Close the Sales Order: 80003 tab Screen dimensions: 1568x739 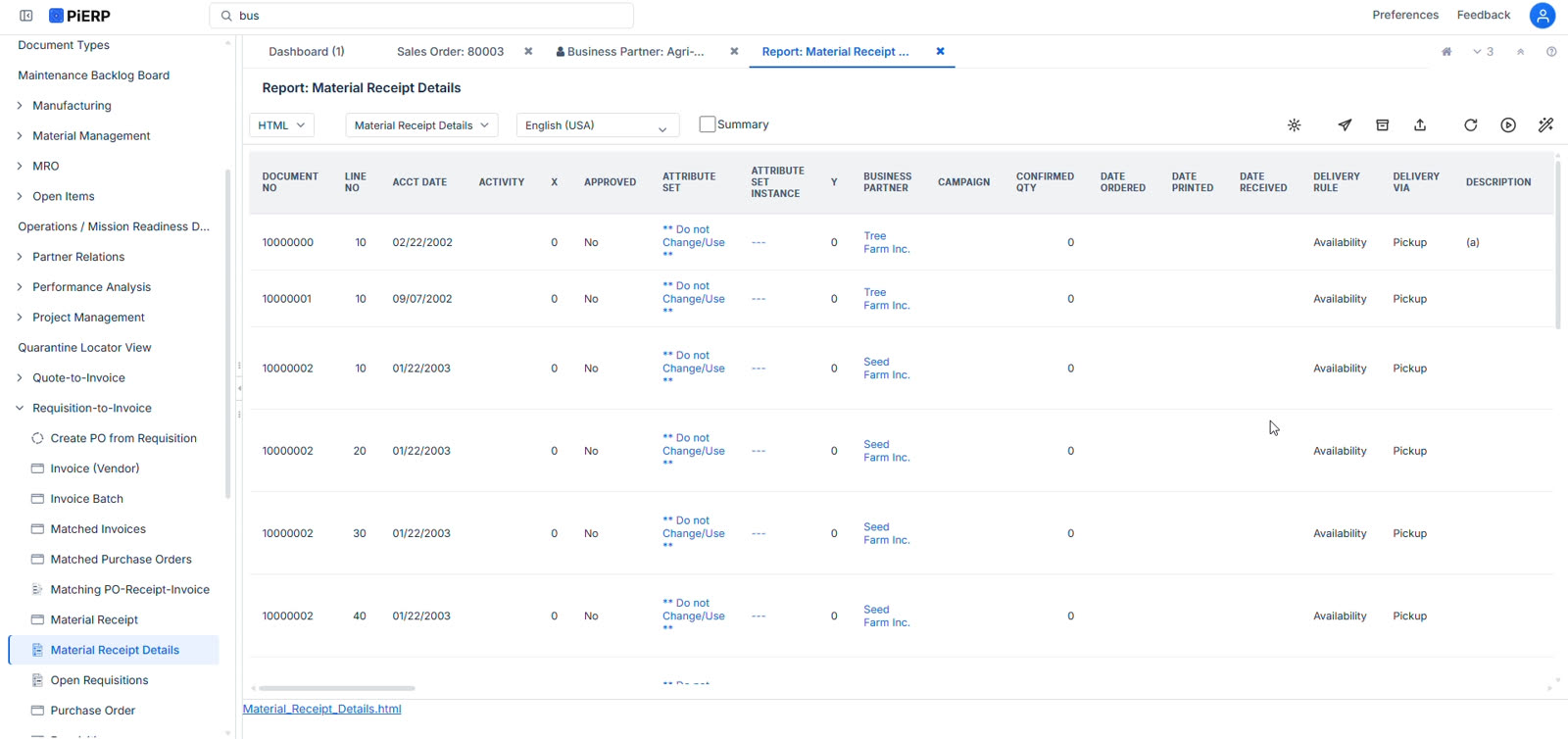[528, 52]
